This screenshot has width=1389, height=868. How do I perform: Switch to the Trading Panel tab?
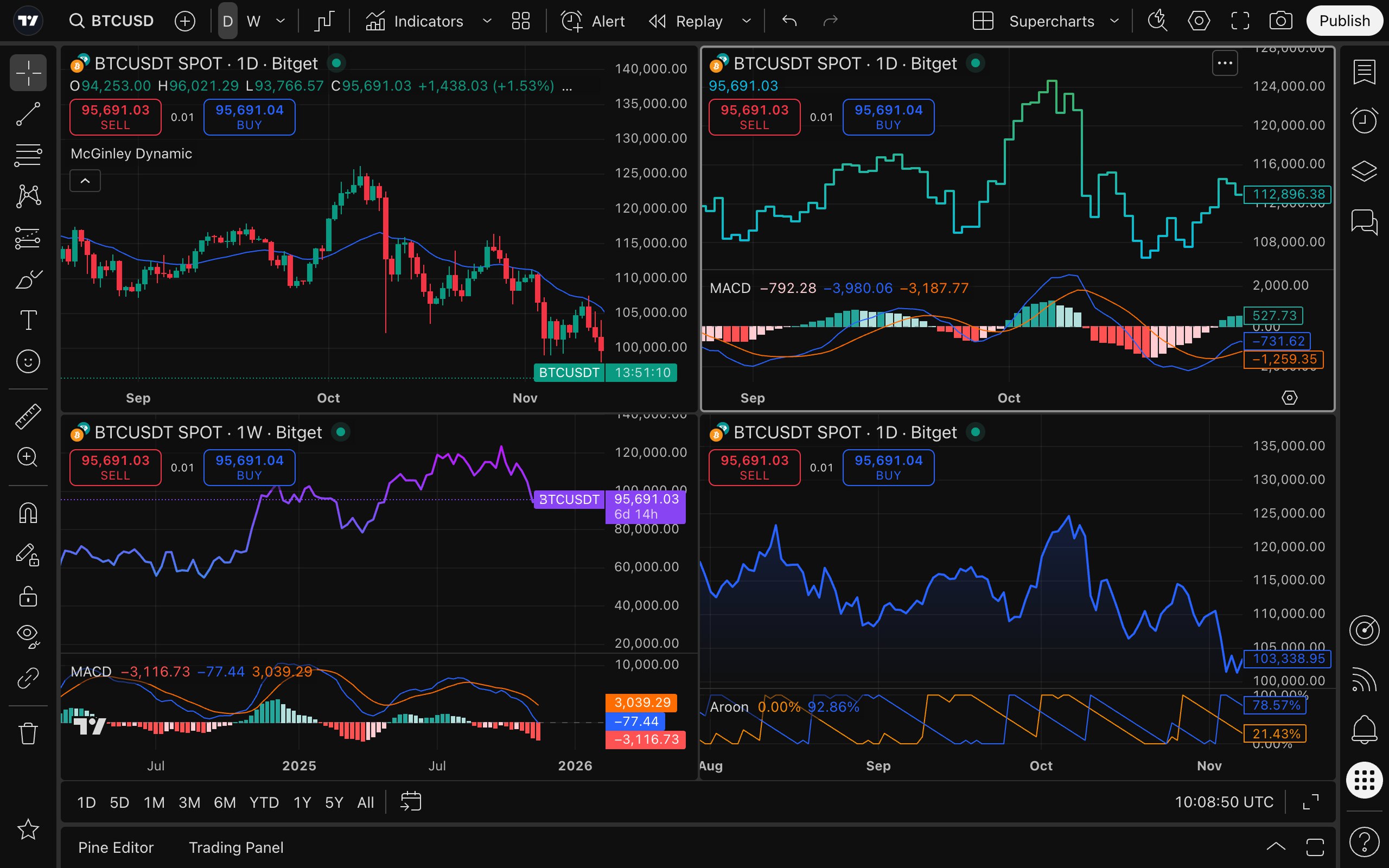(x=236, y=847)
